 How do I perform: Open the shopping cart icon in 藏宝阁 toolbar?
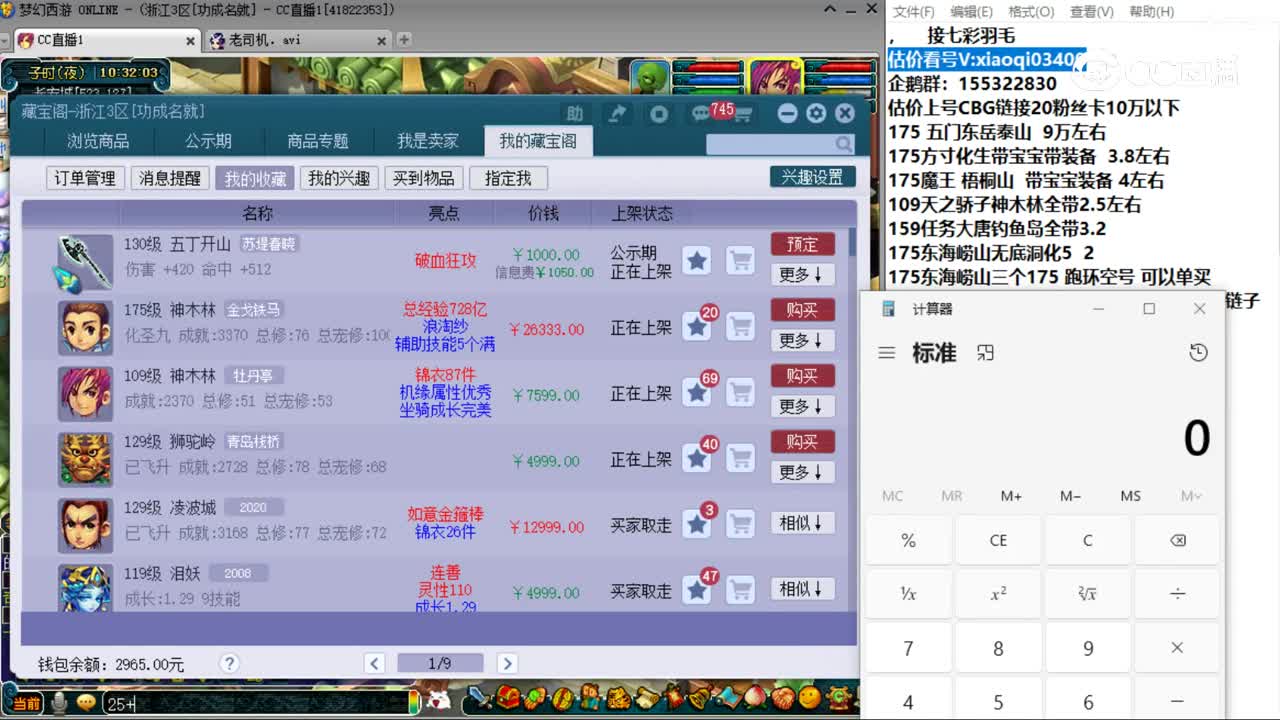pos(743,112)
